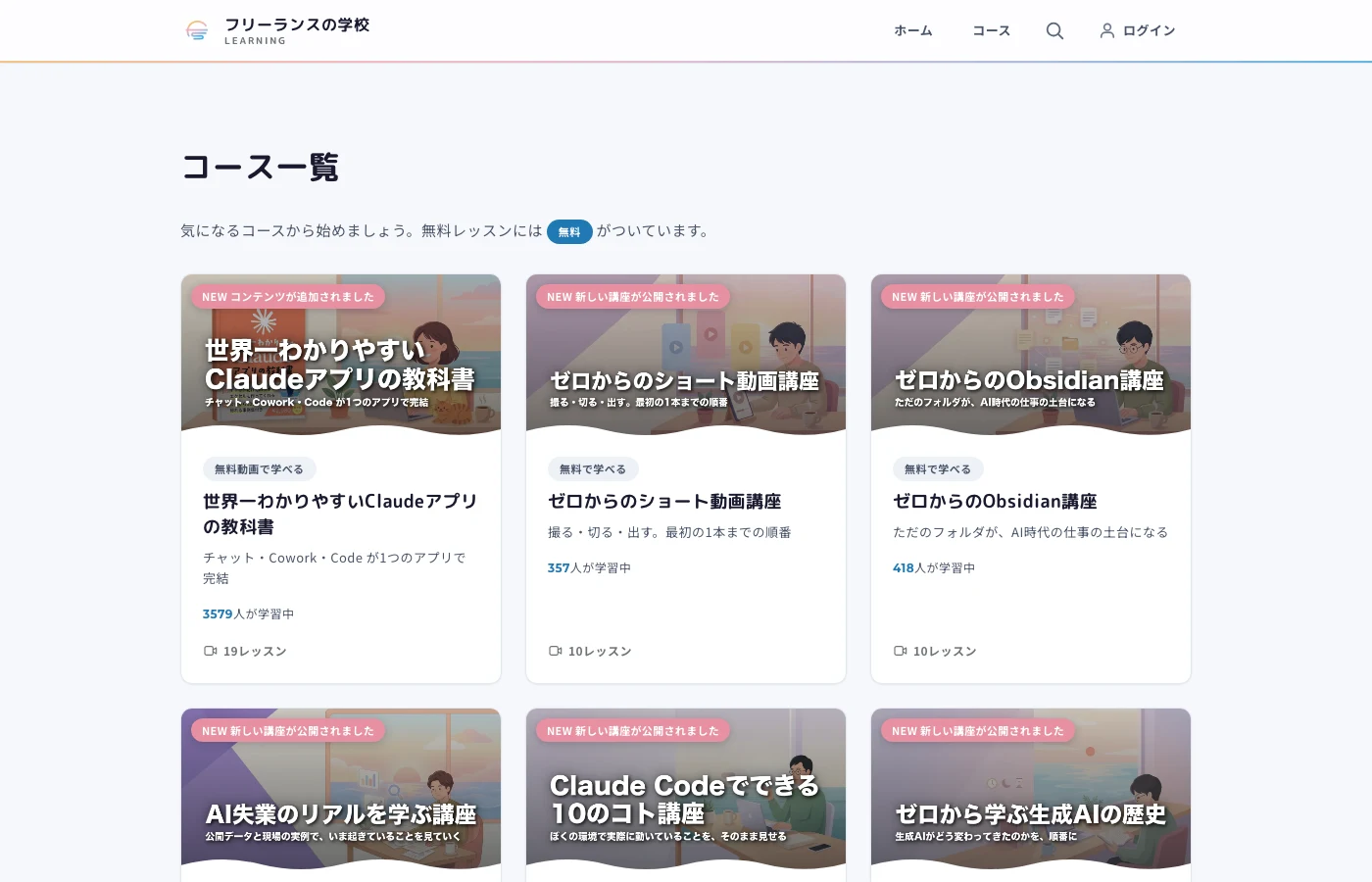Open the ゼロからのObsidian講座 thumbnail image
Screen dimensions: 1372x882
(x=1031, y=354)
